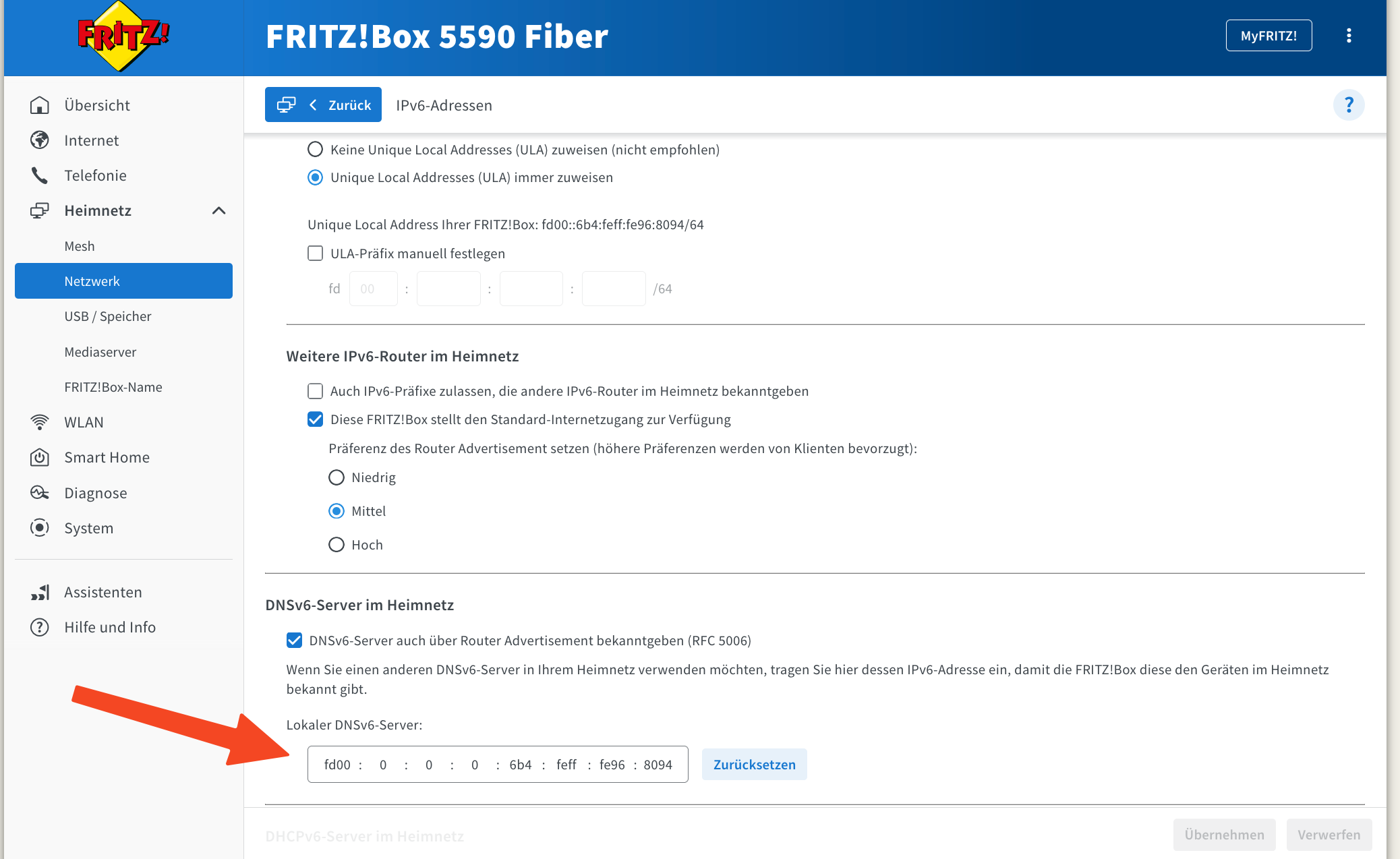Screen dimensions: 1400x859
Task: Select the Hoch preference radio button
Action: (337, 545)
